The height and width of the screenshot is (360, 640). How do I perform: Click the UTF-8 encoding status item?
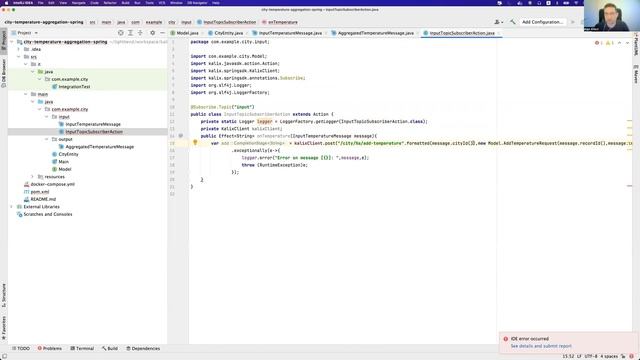[591, 356]
